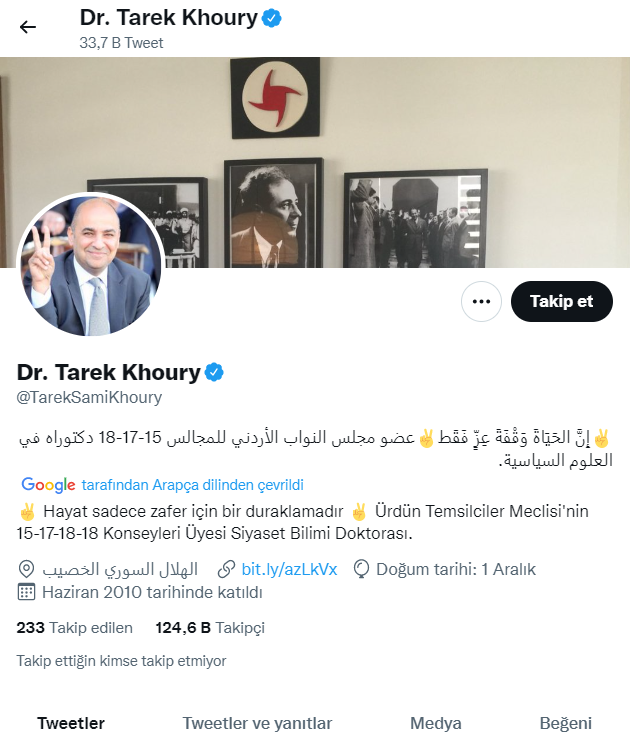Click the calendar joined-date icon
Viewport: 630px width, 742px height.
26,592
